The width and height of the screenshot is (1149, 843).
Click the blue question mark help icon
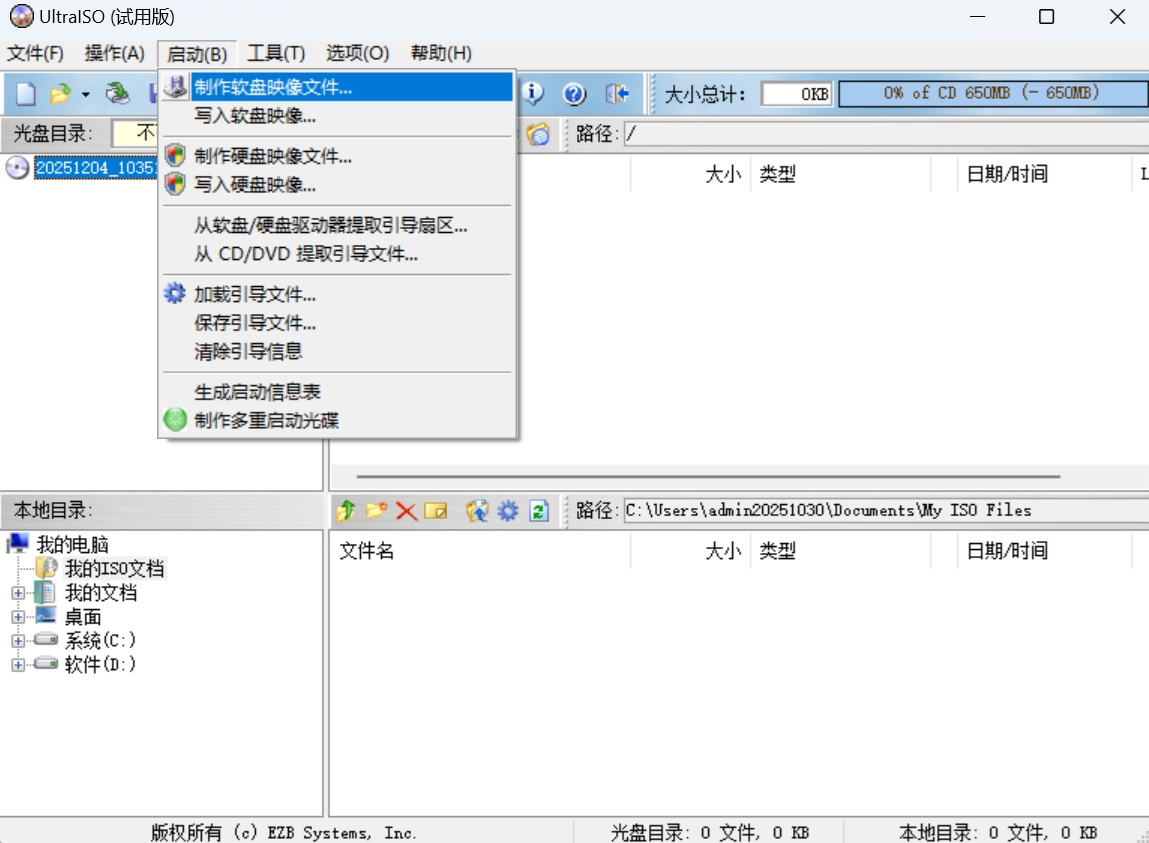573,94
